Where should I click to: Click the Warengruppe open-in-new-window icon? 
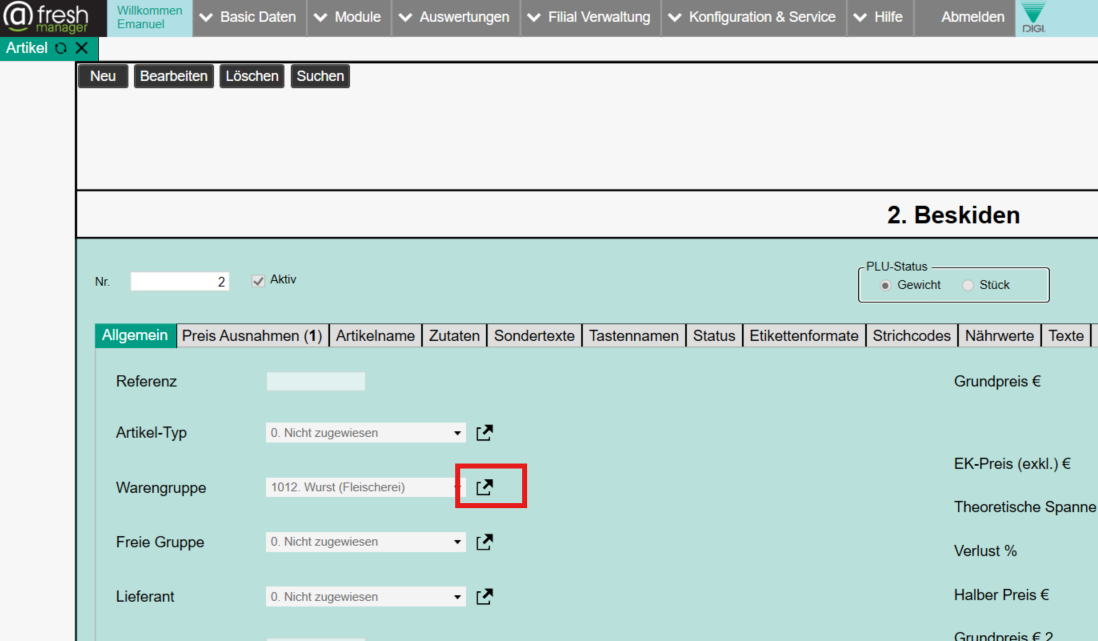(485, 487)
